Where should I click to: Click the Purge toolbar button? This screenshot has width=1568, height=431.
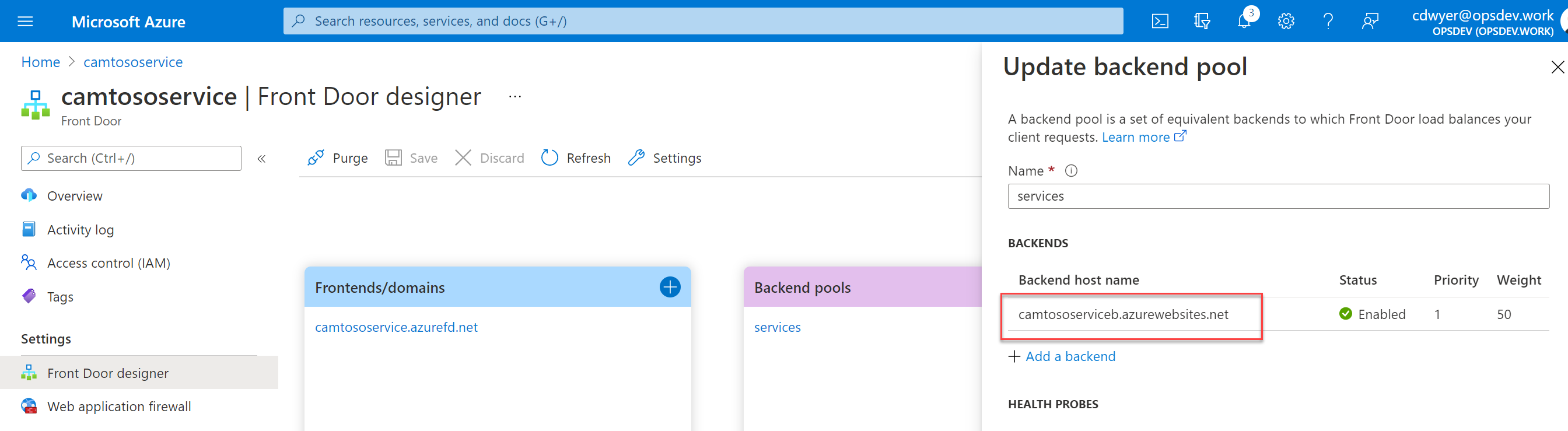coord(338,158)
